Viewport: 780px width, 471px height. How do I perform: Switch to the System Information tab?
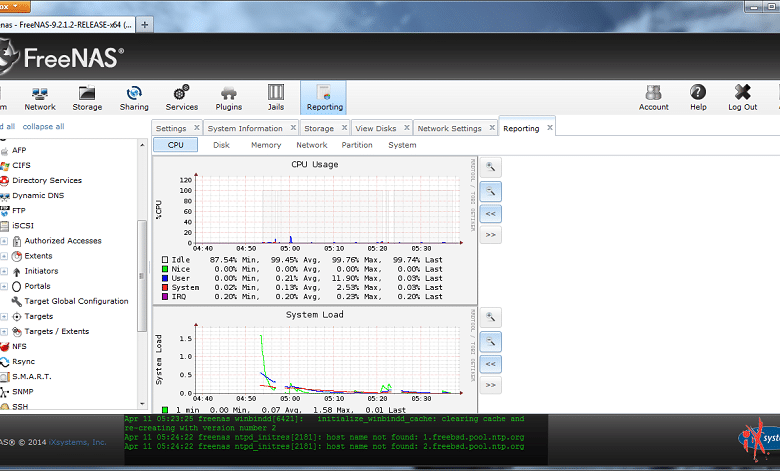(x=245, y=128)
